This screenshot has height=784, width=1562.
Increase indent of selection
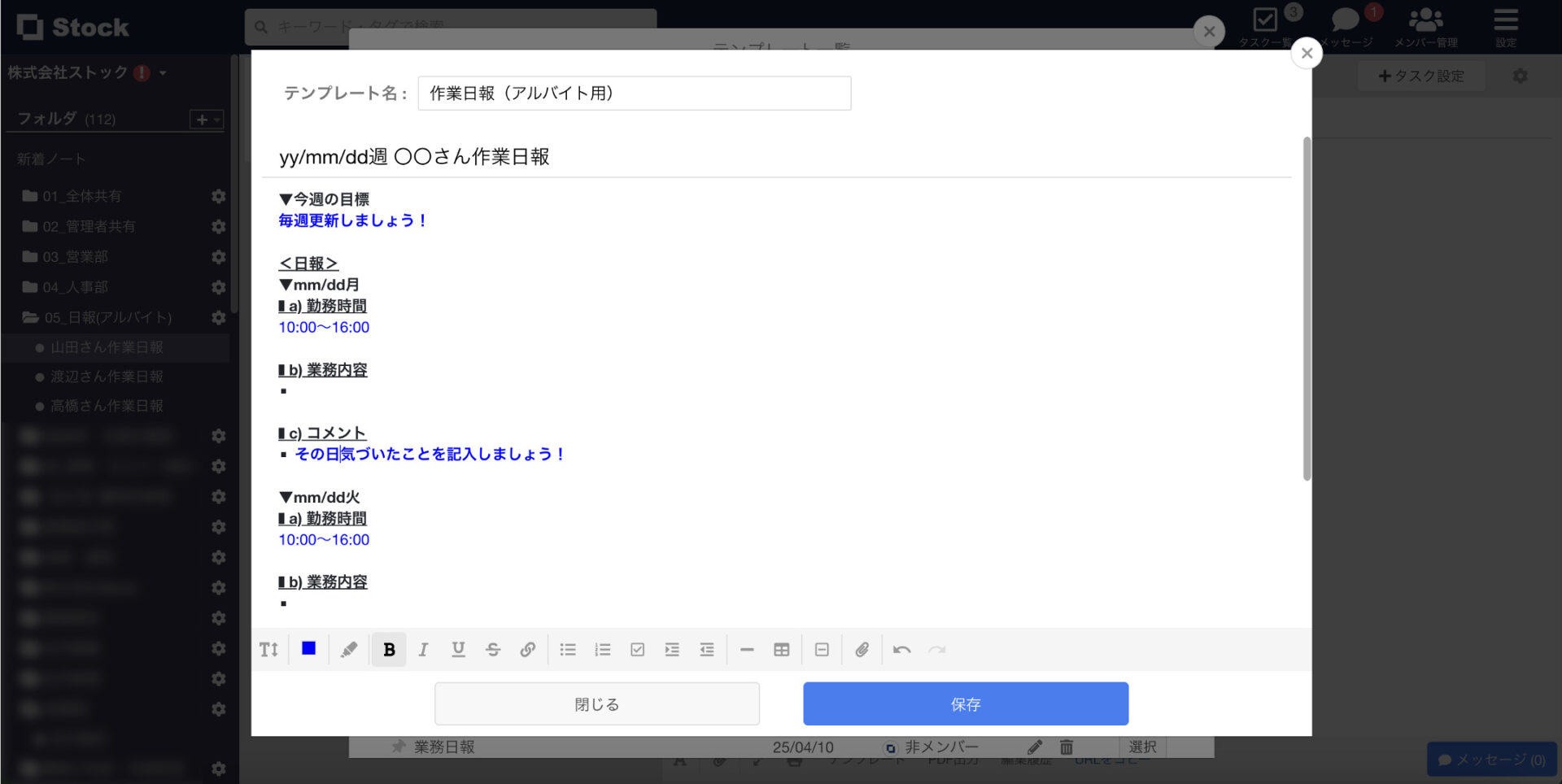coord(672,650)
